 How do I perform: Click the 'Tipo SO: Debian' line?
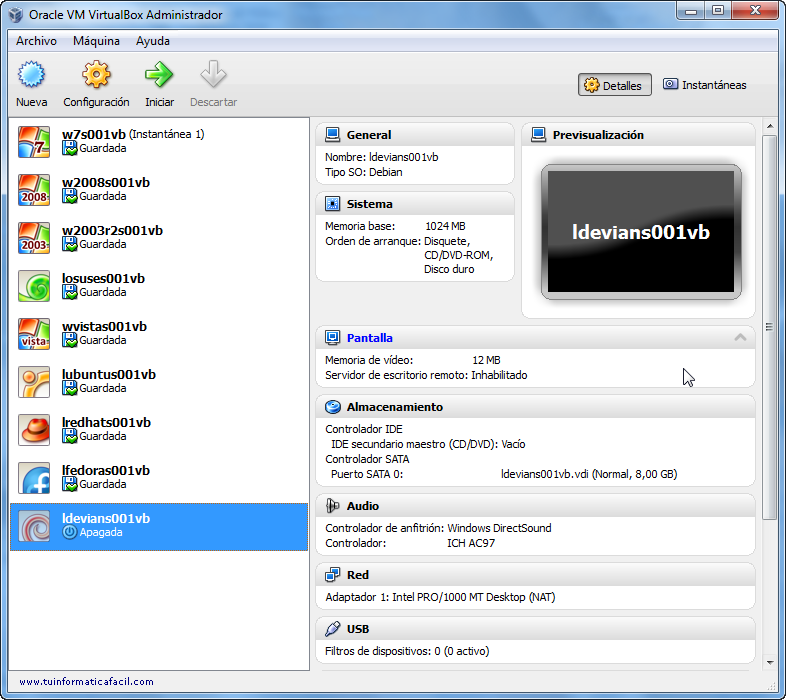(363, 172)
